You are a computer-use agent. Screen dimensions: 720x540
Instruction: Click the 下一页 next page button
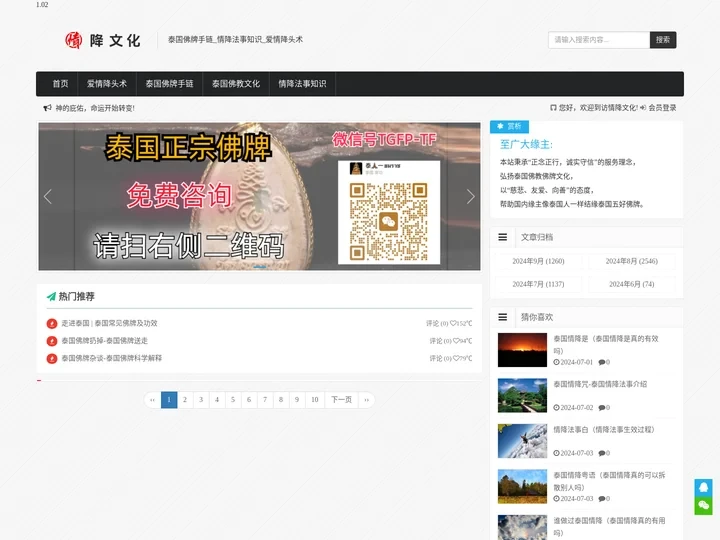pos(342,400)
